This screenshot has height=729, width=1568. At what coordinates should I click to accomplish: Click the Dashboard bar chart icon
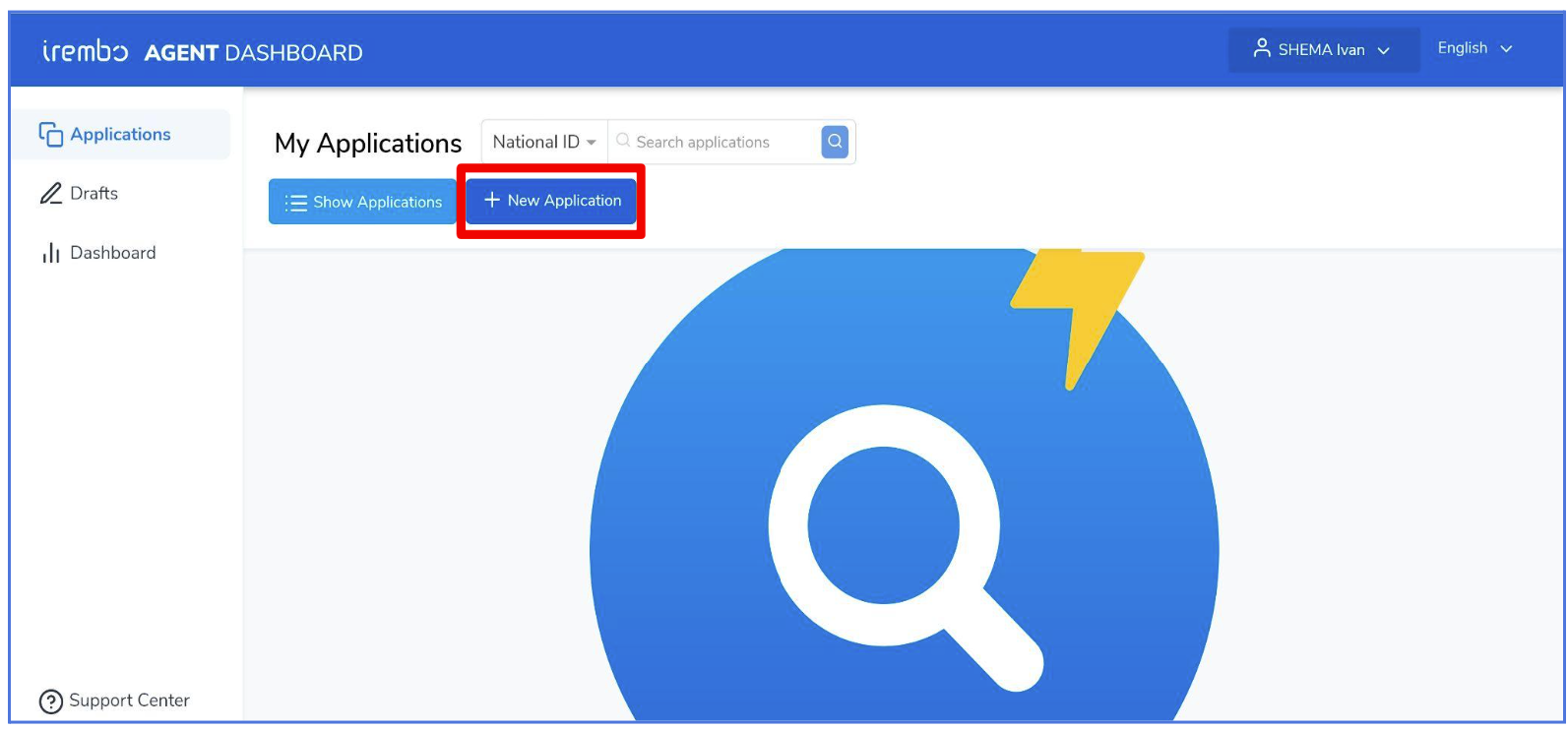tap(50, 254)
